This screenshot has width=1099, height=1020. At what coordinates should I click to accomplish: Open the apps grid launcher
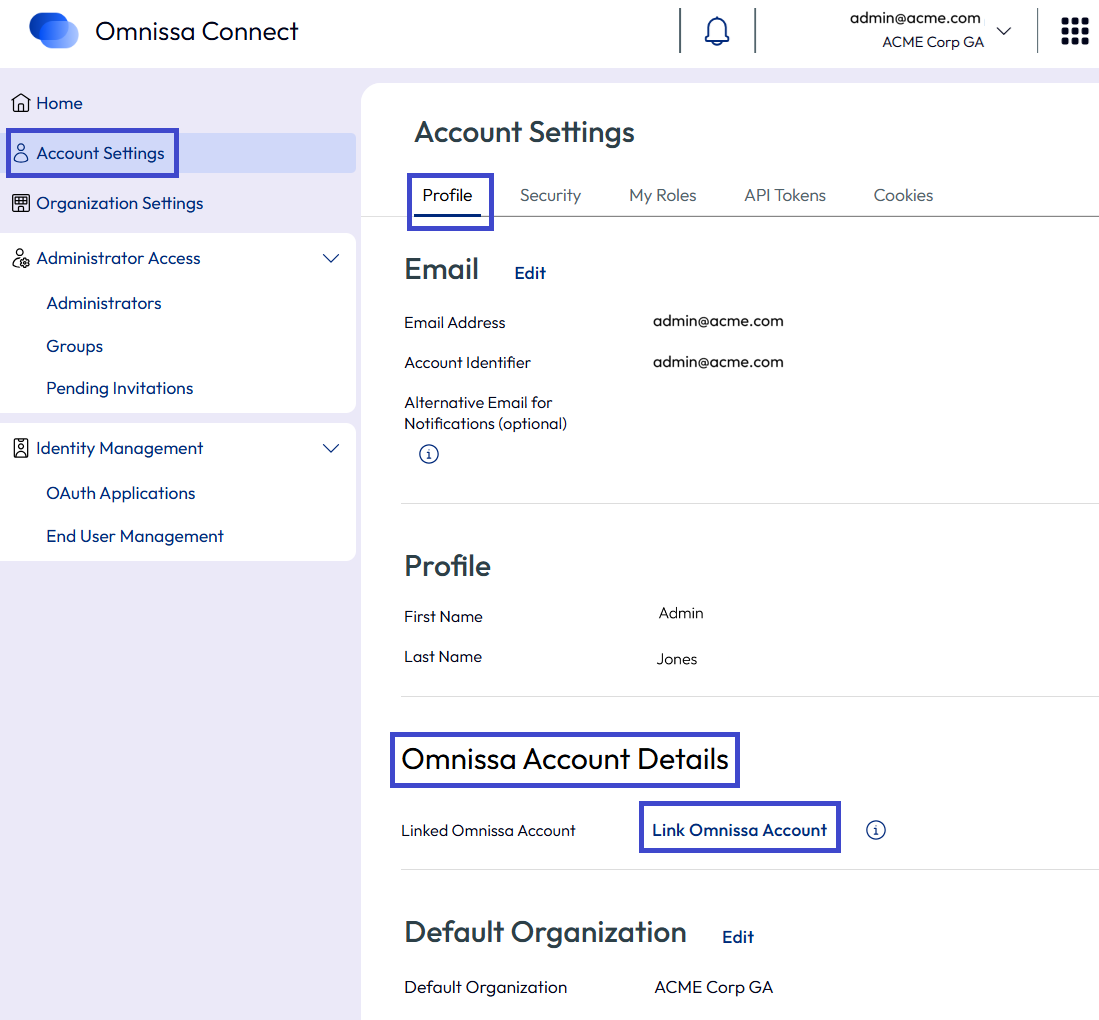[x=1074, y=31]
